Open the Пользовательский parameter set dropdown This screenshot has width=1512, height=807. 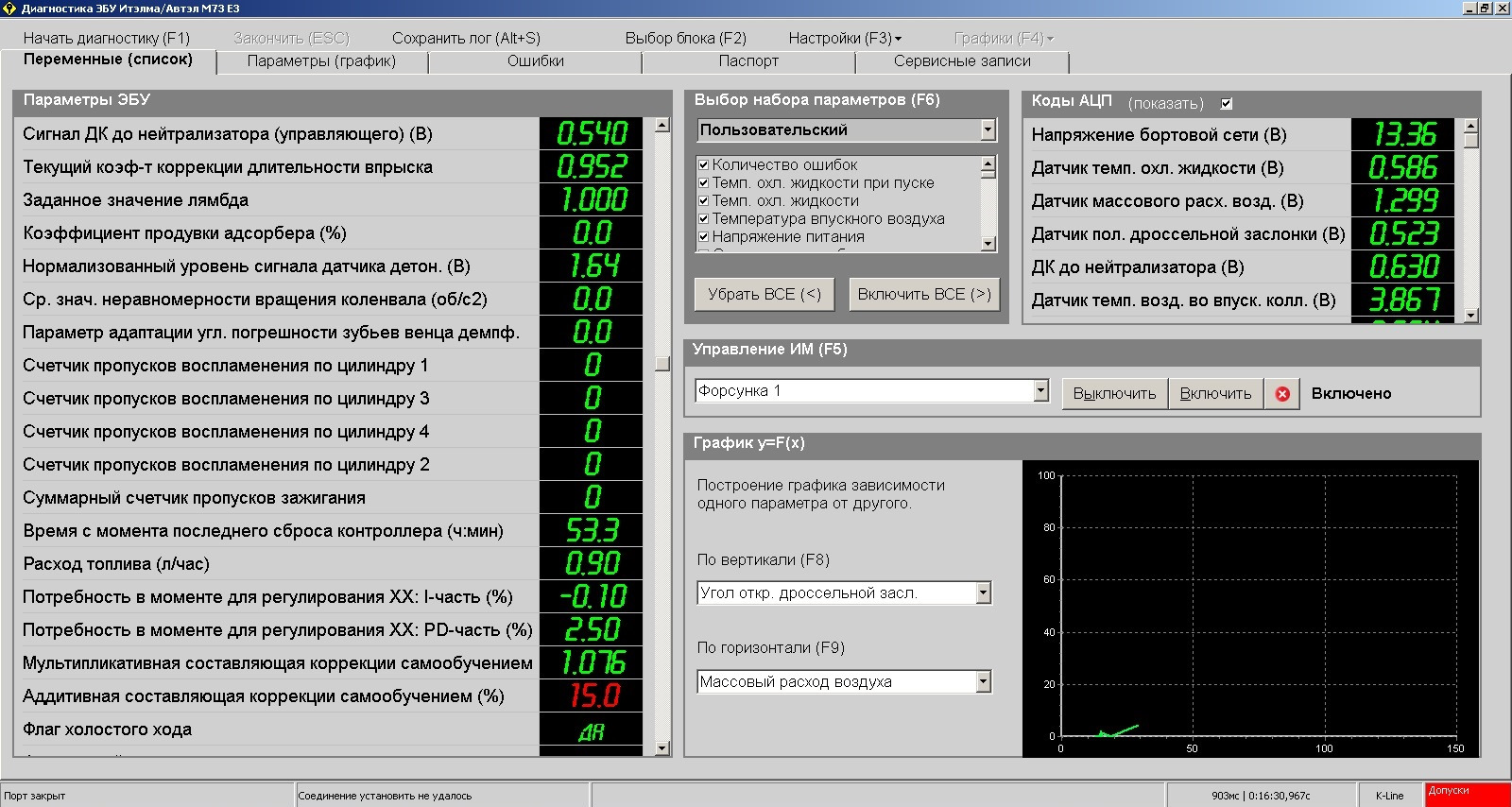click(988, 129)
